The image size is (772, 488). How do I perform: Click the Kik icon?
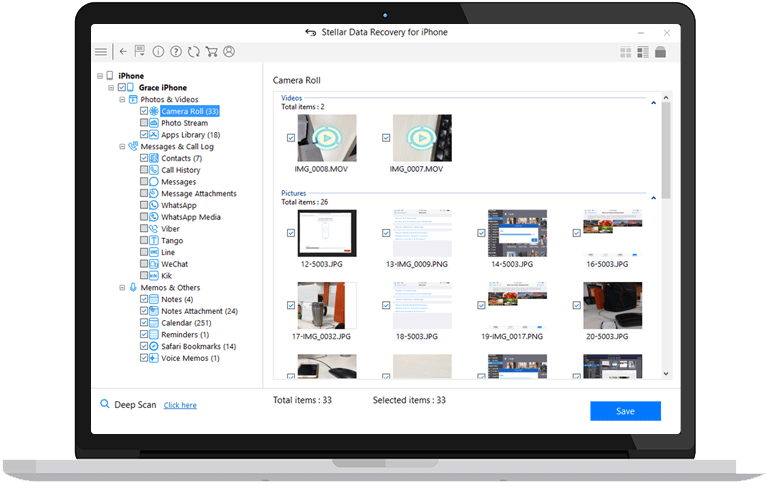click(154, 276)
